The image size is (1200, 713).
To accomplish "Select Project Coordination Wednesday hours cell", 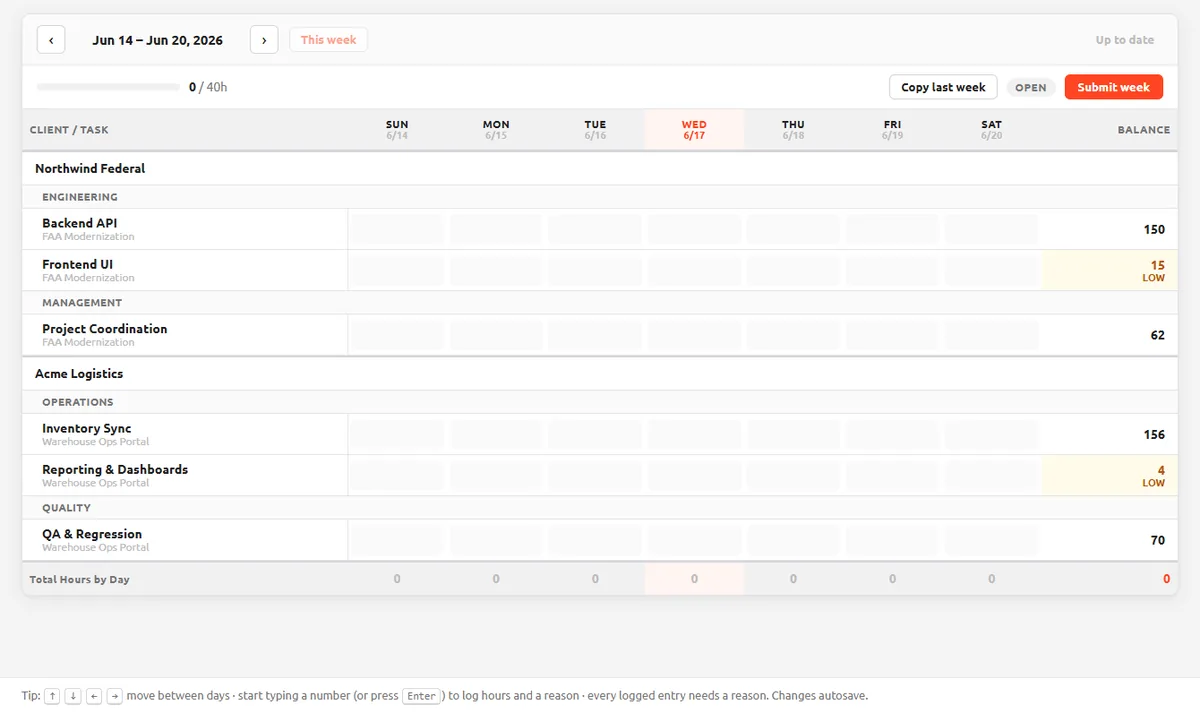I will (694, 335).
